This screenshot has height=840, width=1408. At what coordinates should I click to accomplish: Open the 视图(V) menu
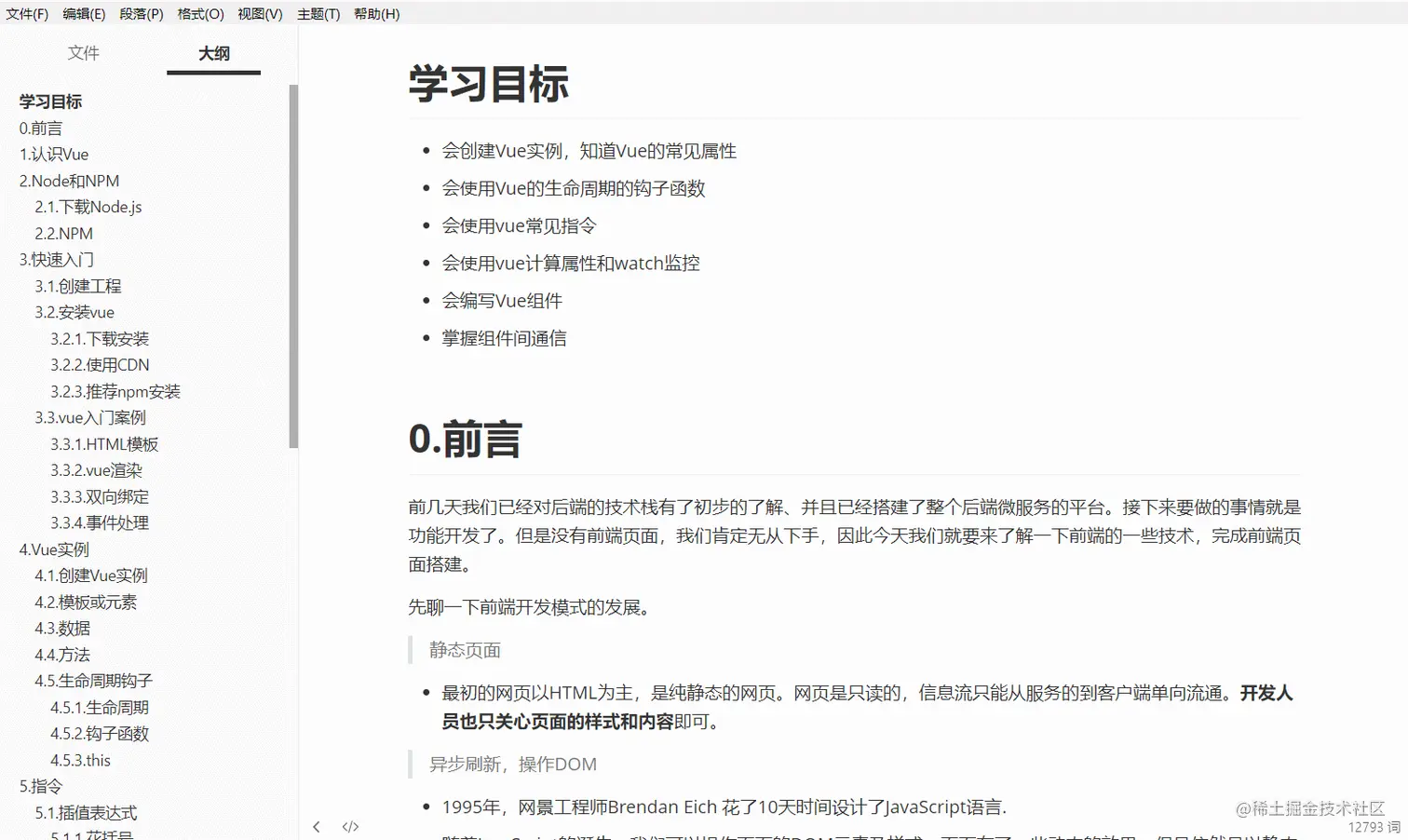coord(261,14)
